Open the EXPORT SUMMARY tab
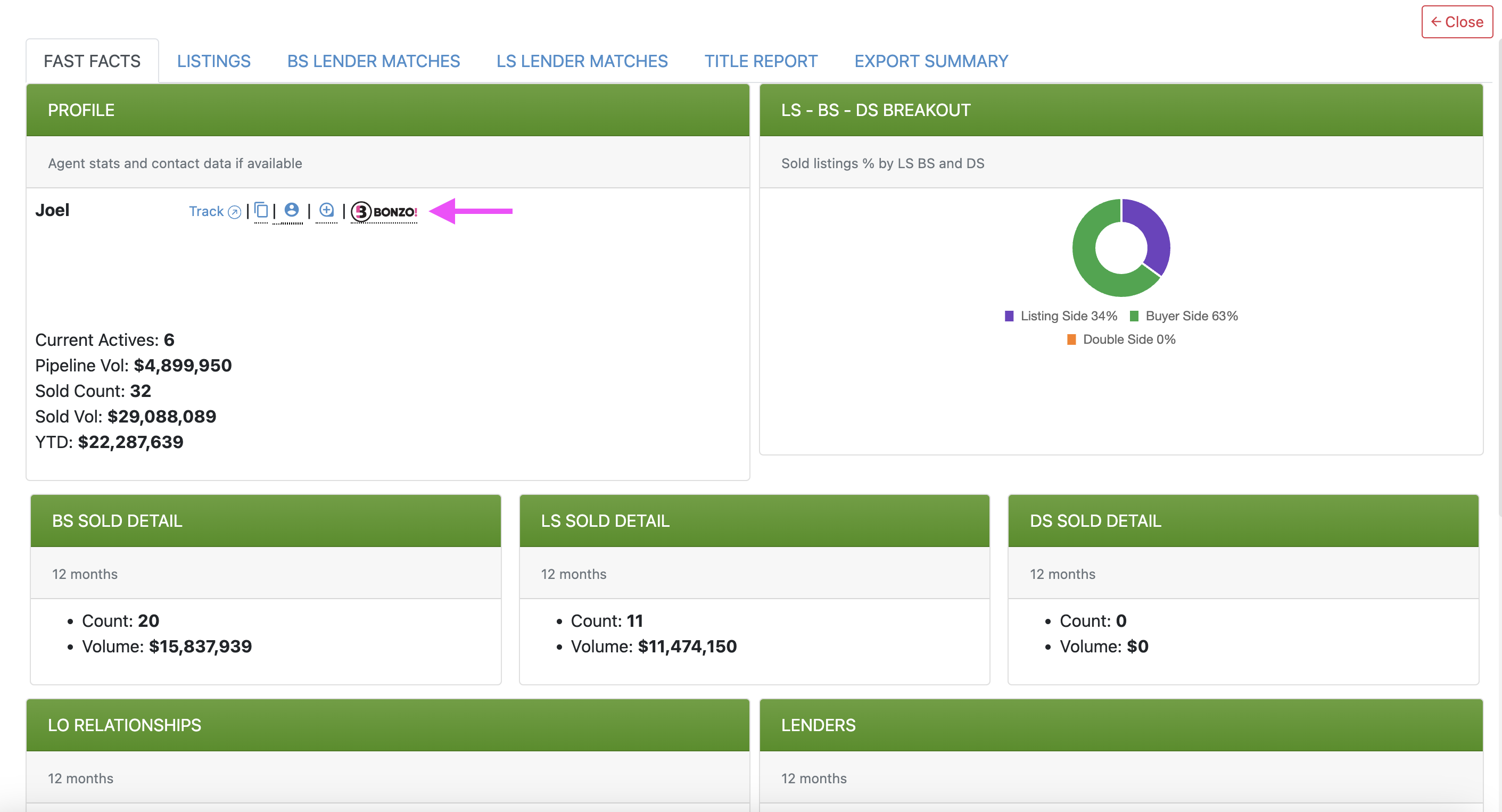This screenshot has width=1502, height=812. [931, 61]
